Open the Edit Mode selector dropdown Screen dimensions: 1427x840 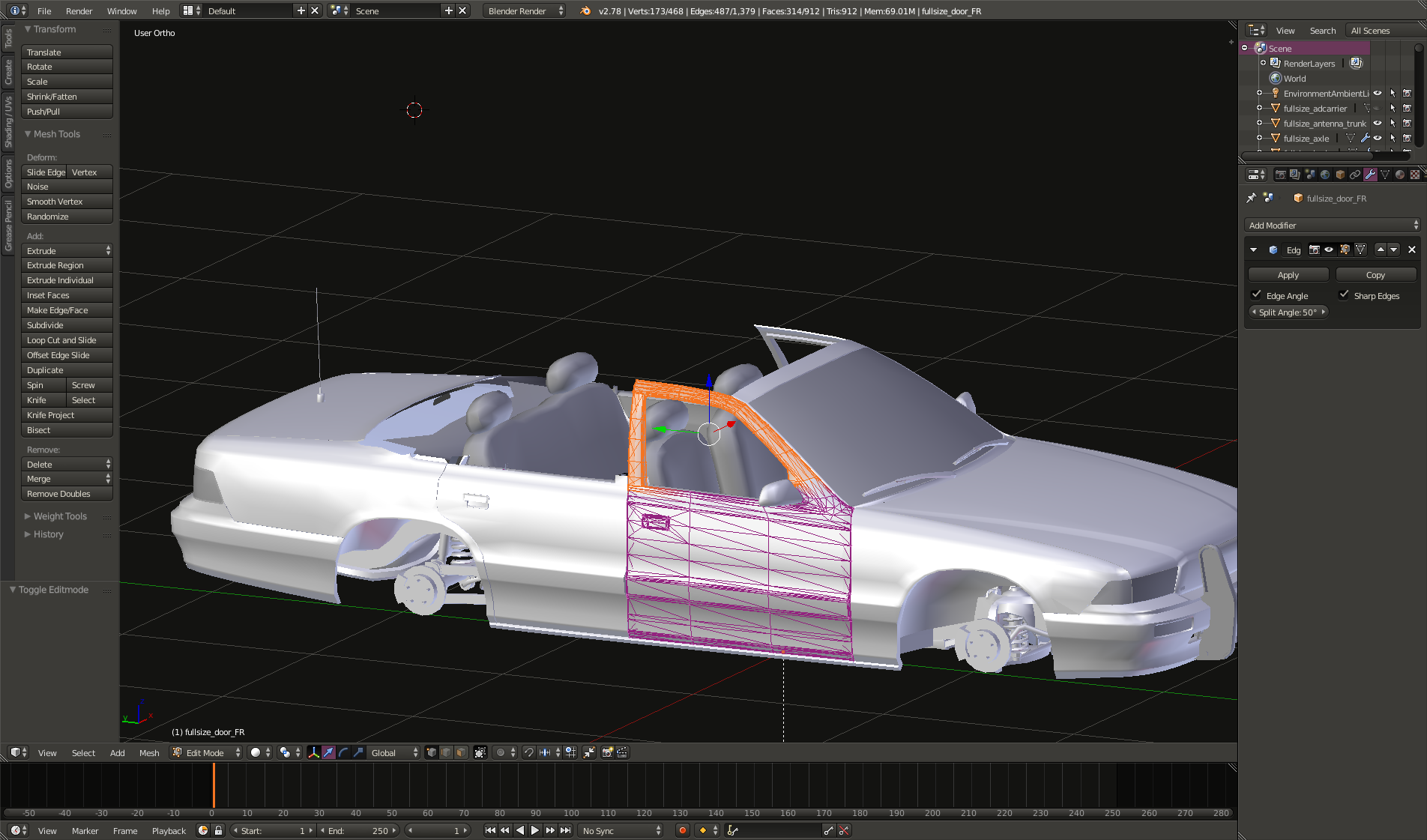pos(206,752)
